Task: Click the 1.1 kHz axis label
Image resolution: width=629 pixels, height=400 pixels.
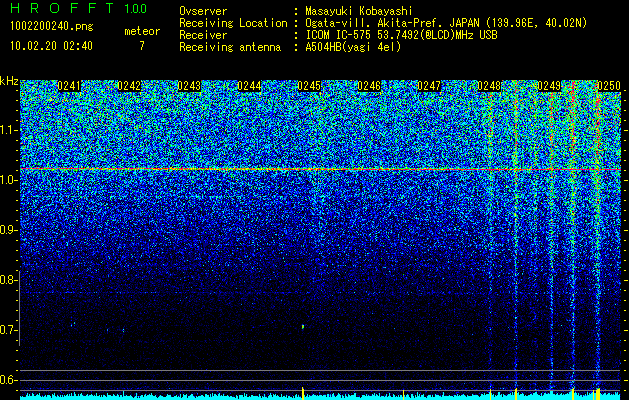Action: pos(9,130)
